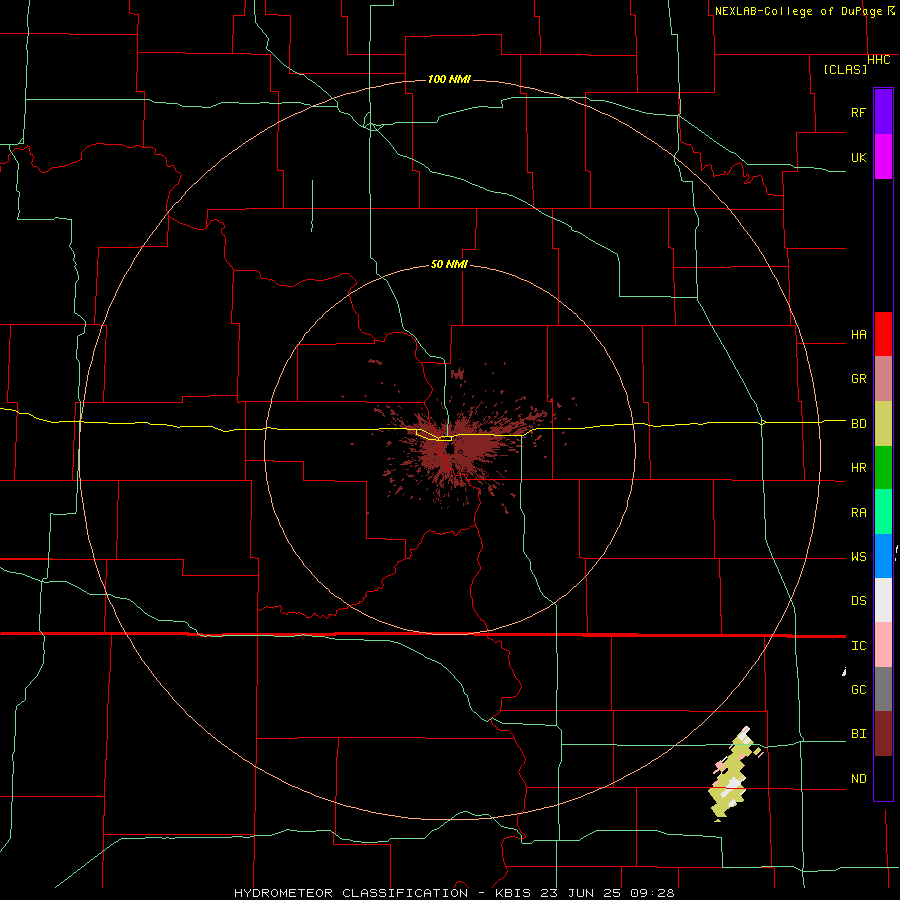Select the GR pinkish legend swatch
This screenshot has height=900, width=900.
pos(883,379)
